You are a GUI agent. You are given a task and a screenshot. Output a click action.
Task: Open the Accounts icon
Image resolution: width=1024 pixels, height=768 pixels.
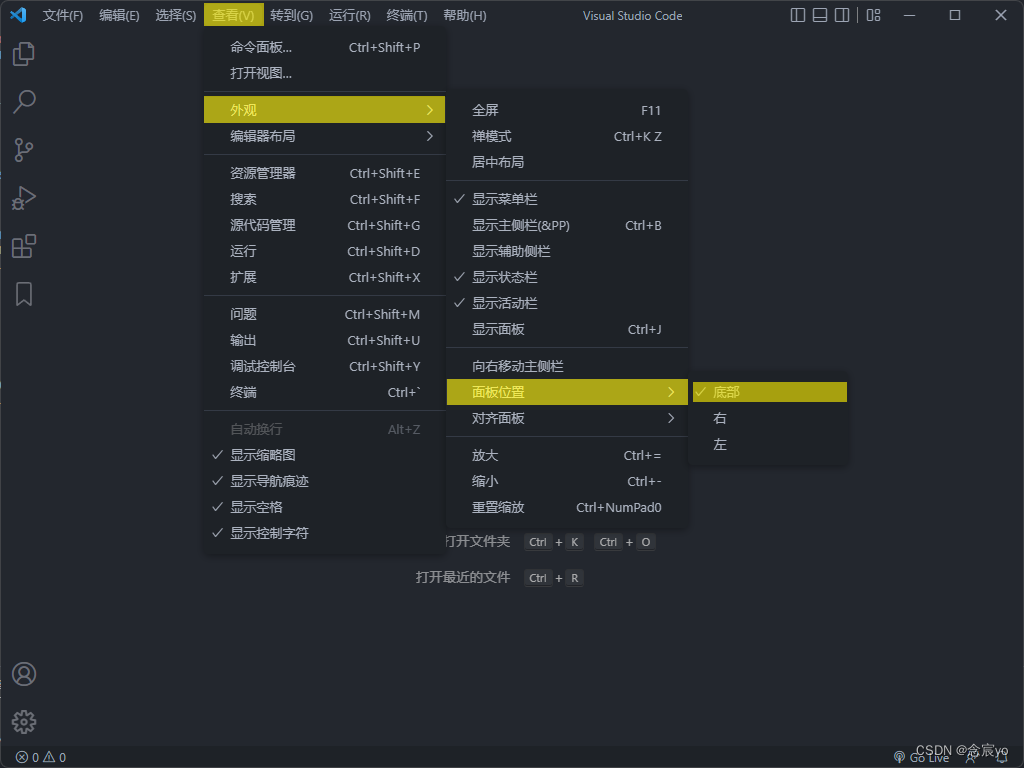tap(24, 674)
